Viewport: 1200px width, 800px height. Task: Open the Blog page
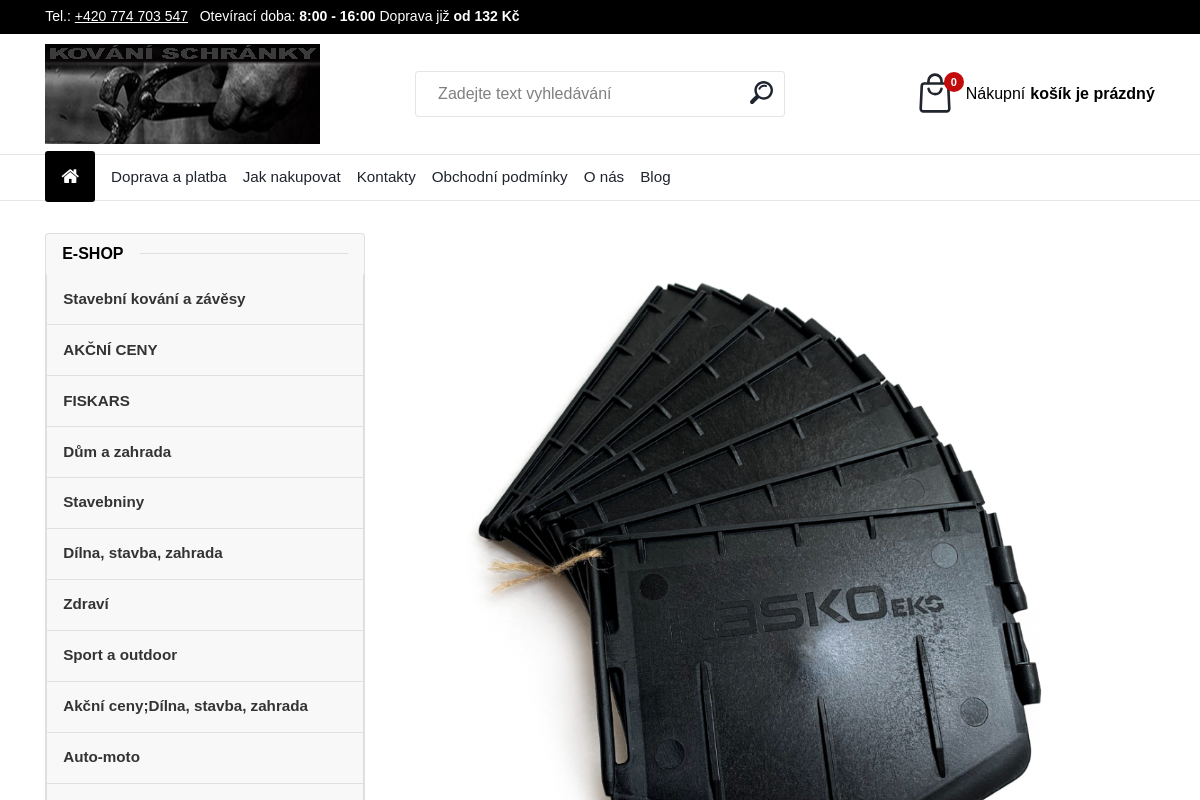click(655, 177)
